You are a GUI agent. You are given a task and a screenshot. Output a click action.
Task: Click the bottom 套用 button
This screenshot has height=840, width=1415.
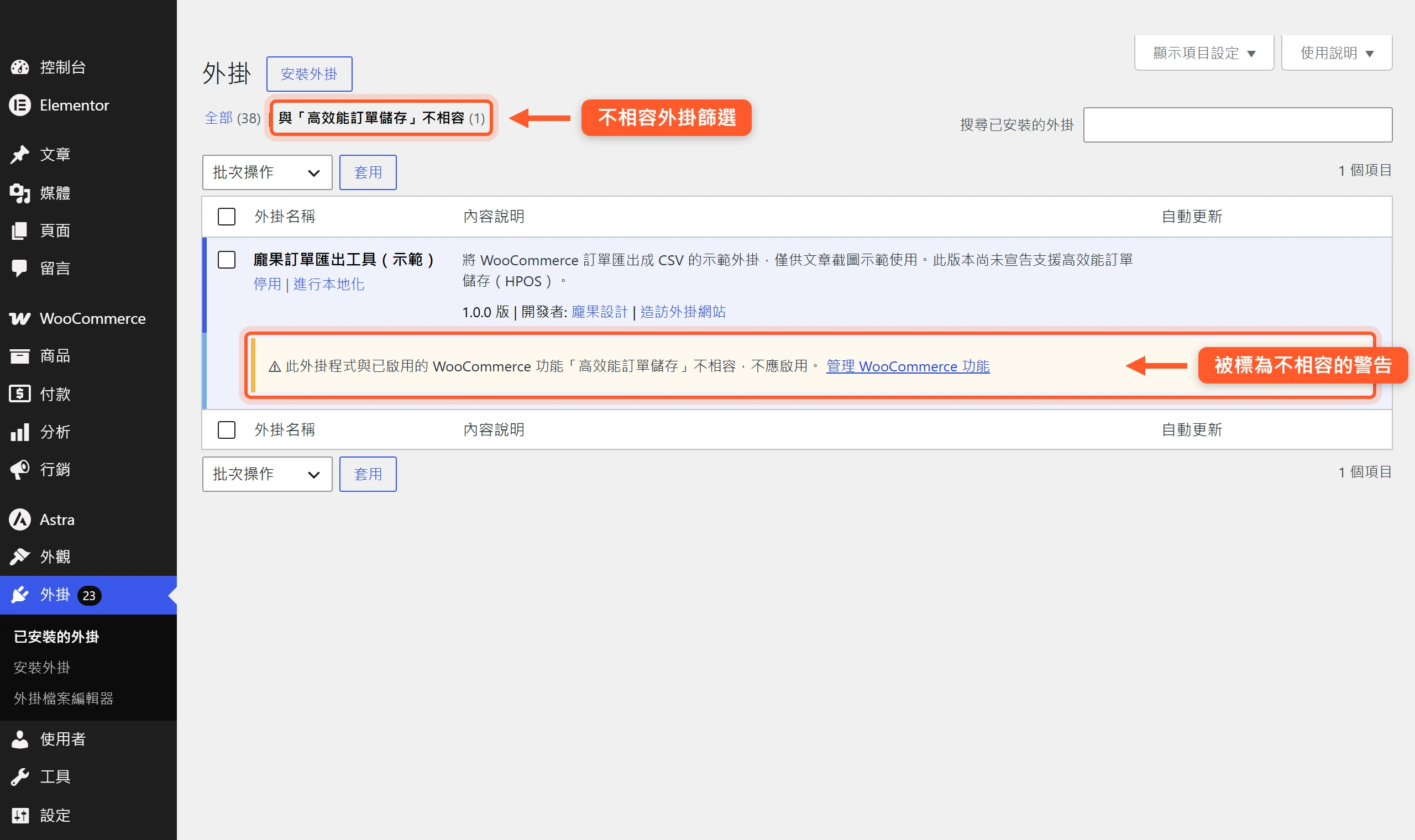tap(368, 474)
